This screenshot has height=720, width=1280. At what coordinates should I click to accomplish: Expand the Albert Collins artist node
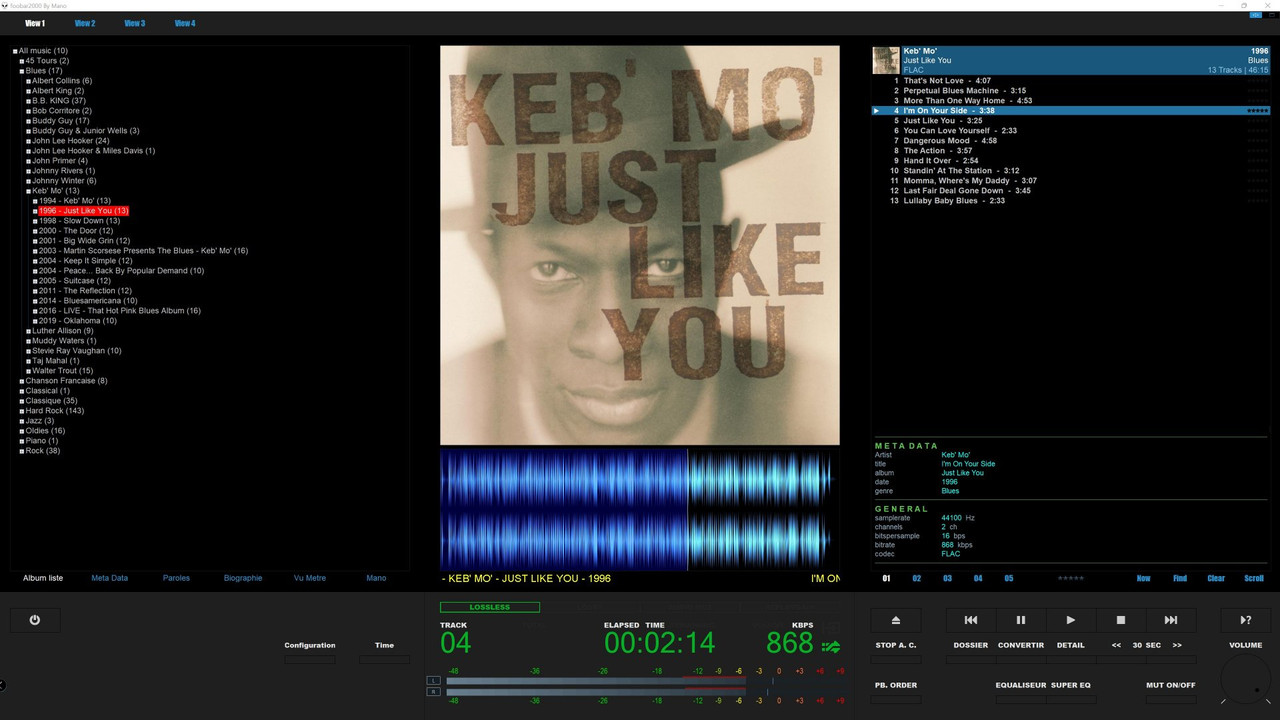(29, 81)
